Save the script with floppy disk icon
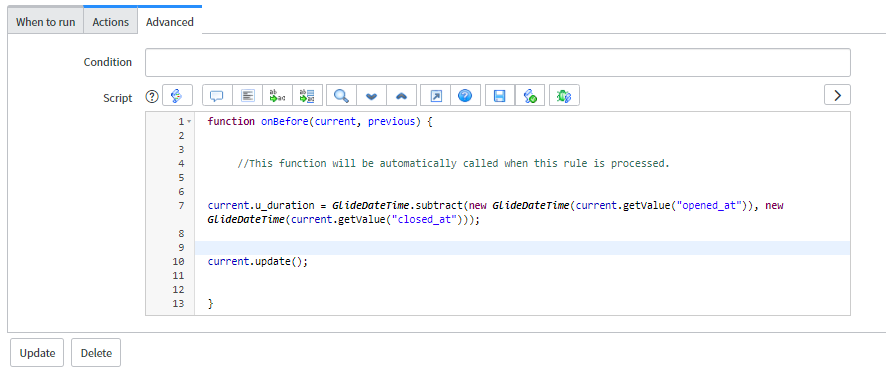Viewport: 886px width, 375px height. (x=500, y=95)
